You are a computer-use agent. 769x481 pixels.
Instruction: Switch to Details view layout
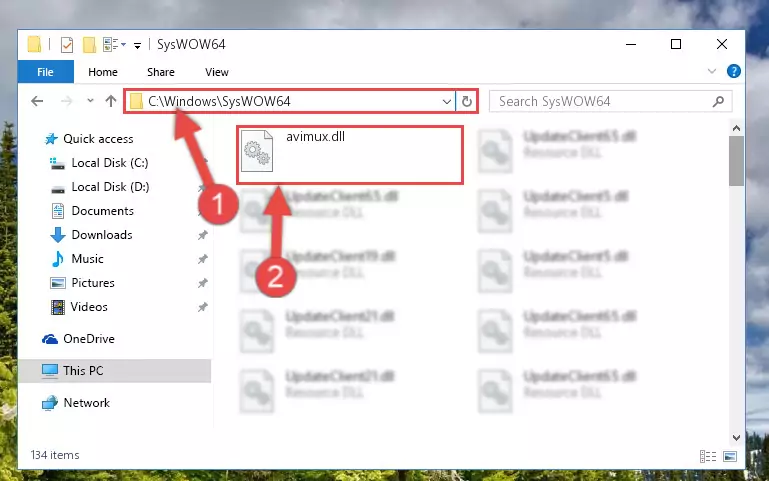[708, 456]
